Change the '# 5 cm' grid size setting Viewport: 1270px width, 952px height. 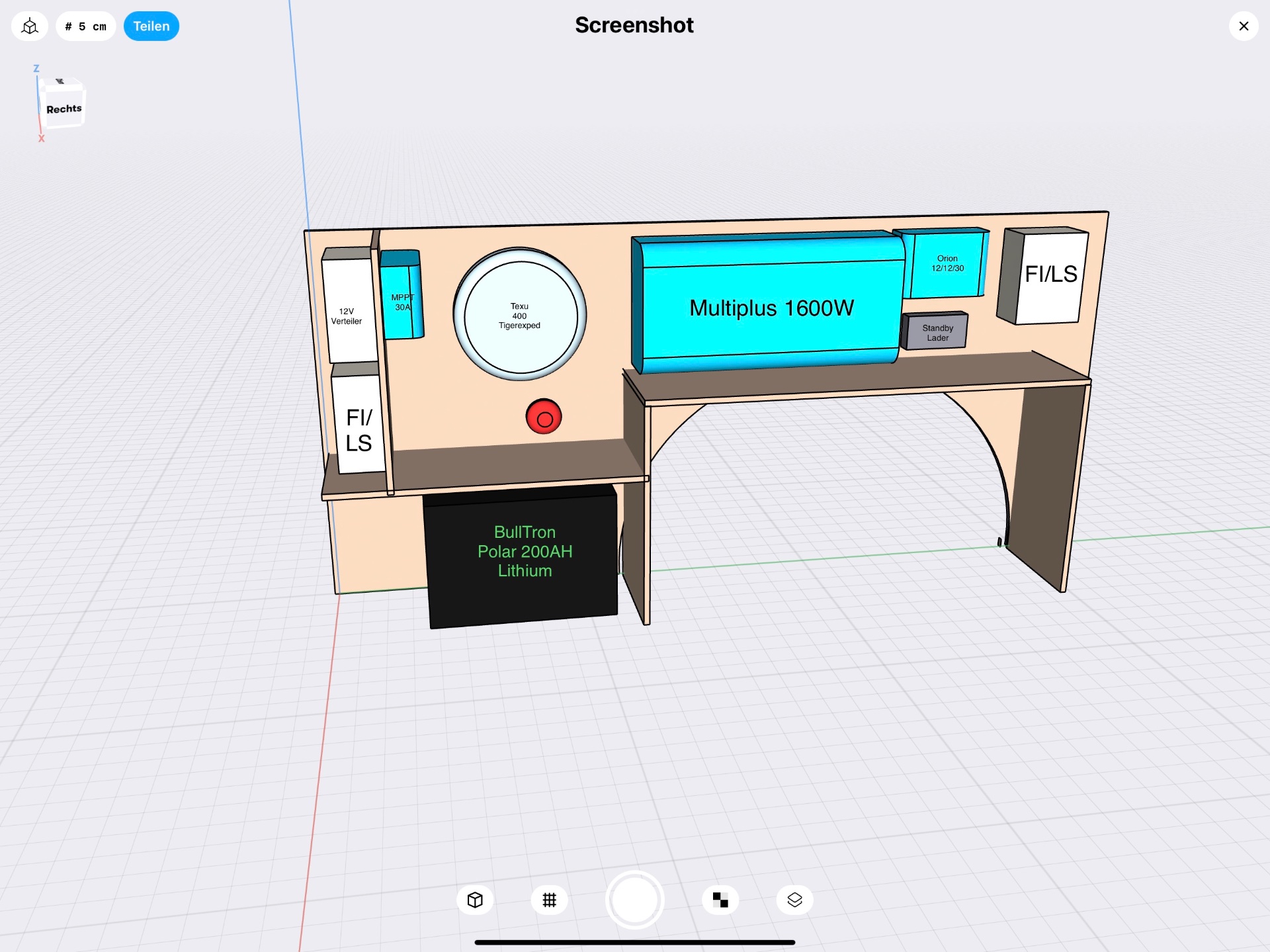click(86, 26)
